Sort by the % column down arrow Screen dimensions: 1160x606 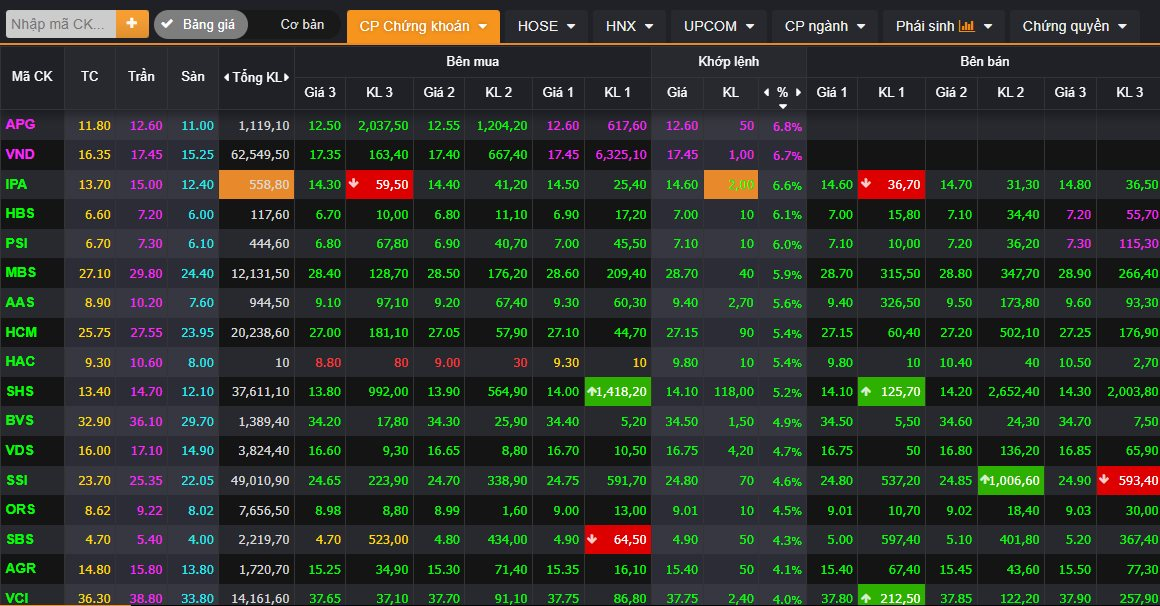click(x=783, y=106)
